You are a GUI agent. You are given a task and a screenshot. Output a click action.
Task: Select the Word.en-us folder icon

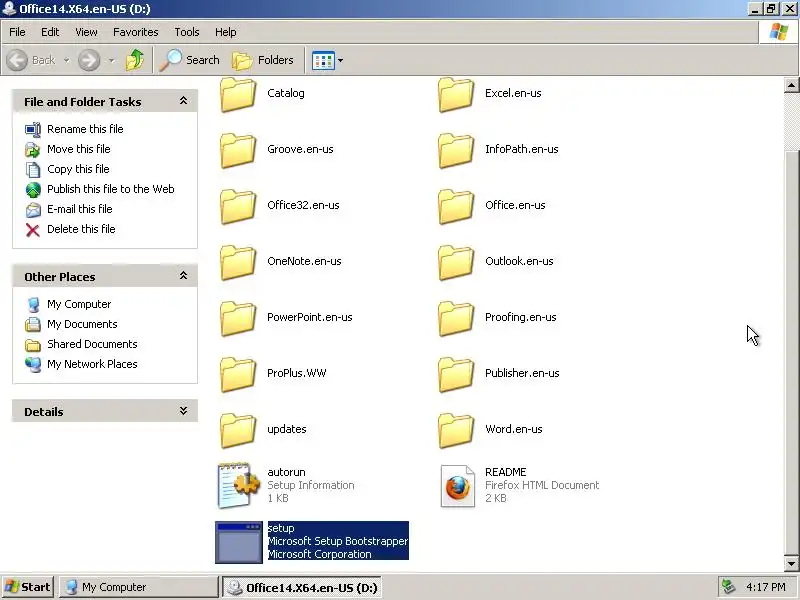(456, 431)
